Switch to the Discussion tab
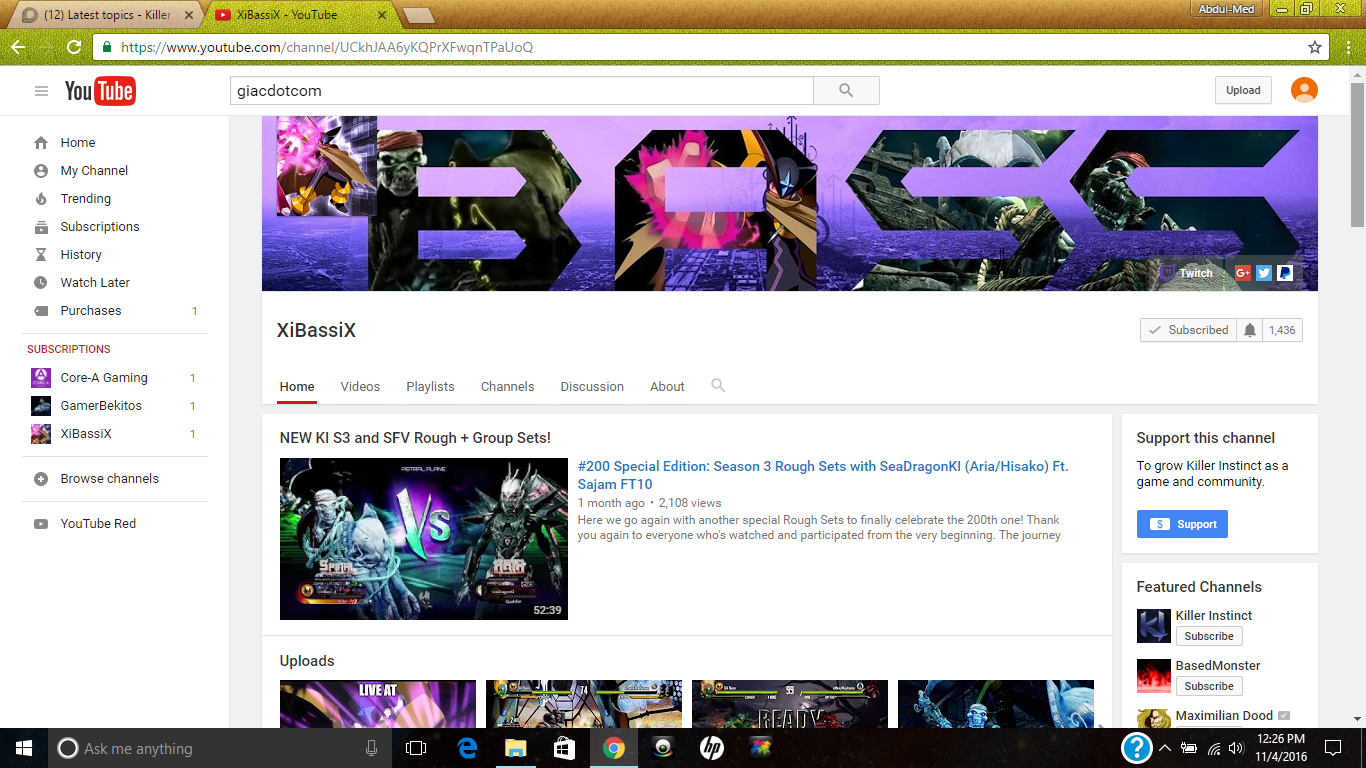Screen dimensions: 1366x768 (592, 386)
